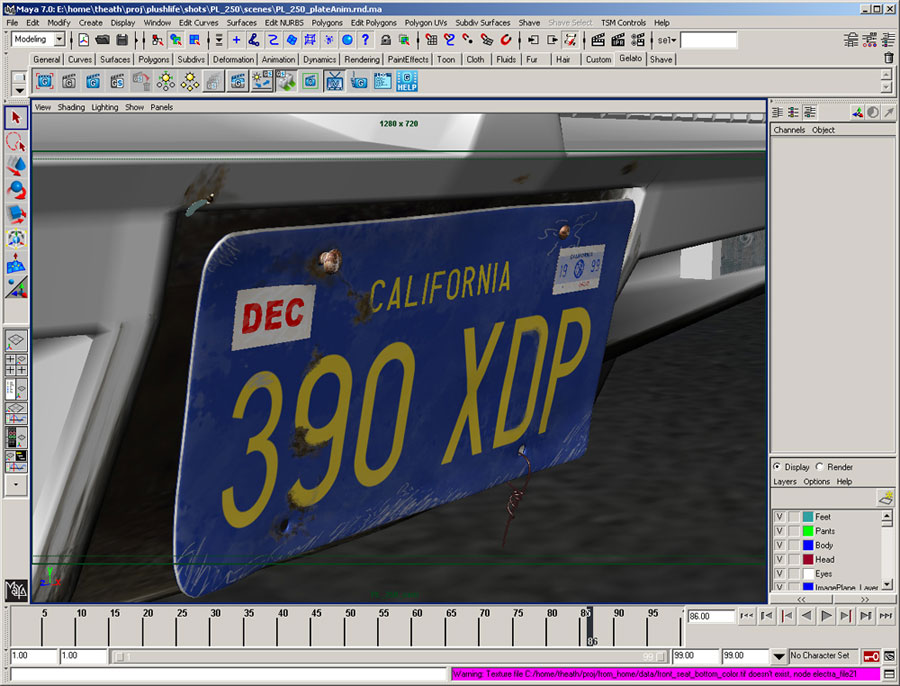Create a new display layer
This screenshot has width=900, height=686.
[885, 497]
